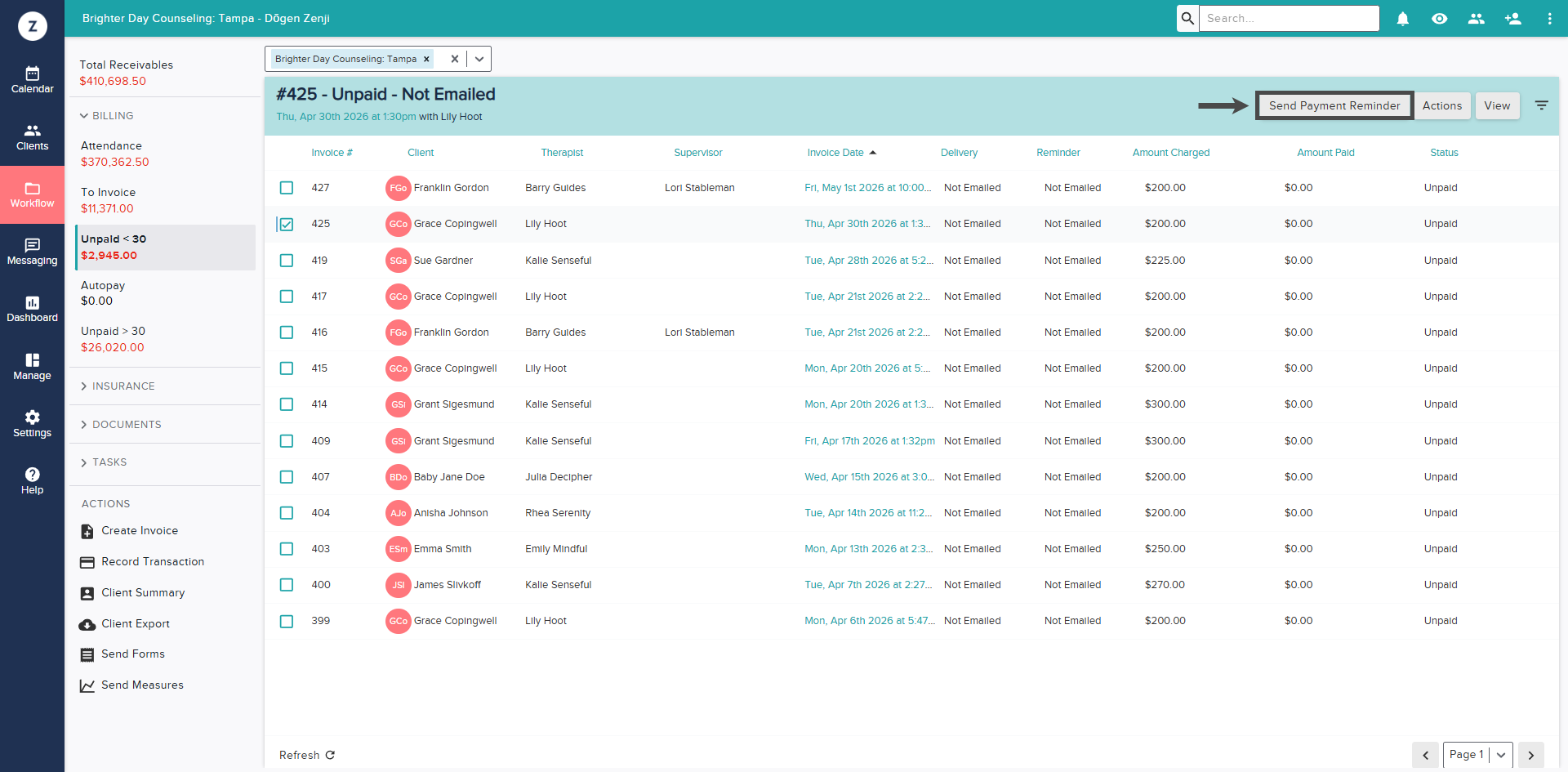
Task: Open the Calendar section in sidebar
Action: 32,80
